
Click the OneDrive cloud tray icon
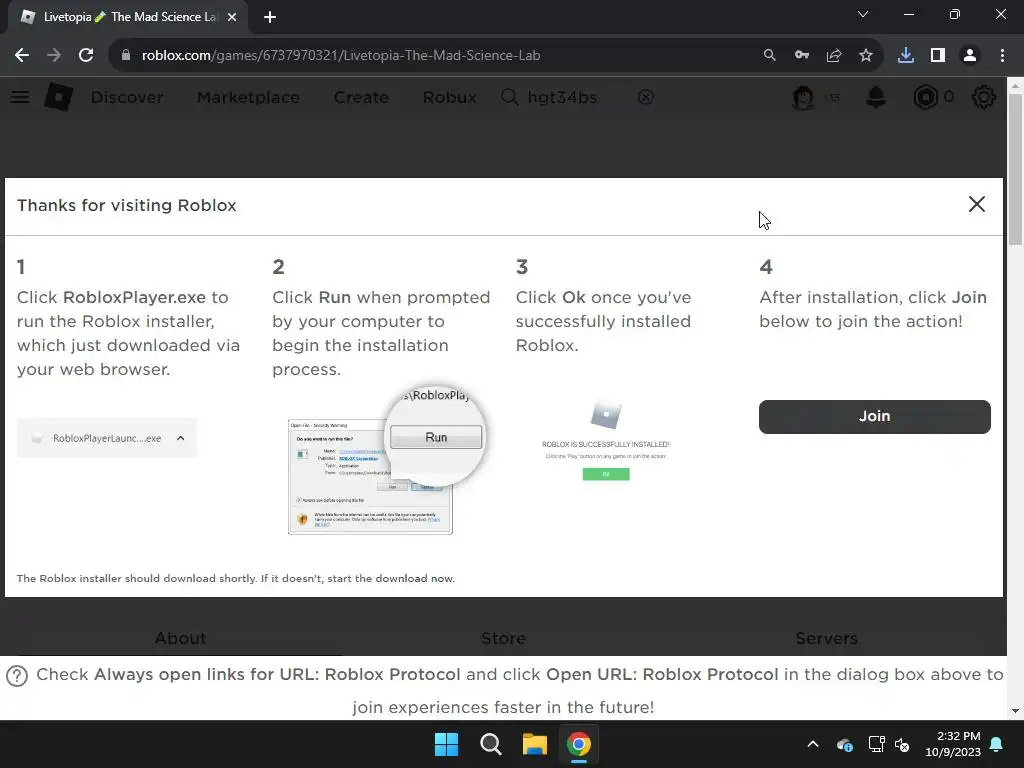844,744
